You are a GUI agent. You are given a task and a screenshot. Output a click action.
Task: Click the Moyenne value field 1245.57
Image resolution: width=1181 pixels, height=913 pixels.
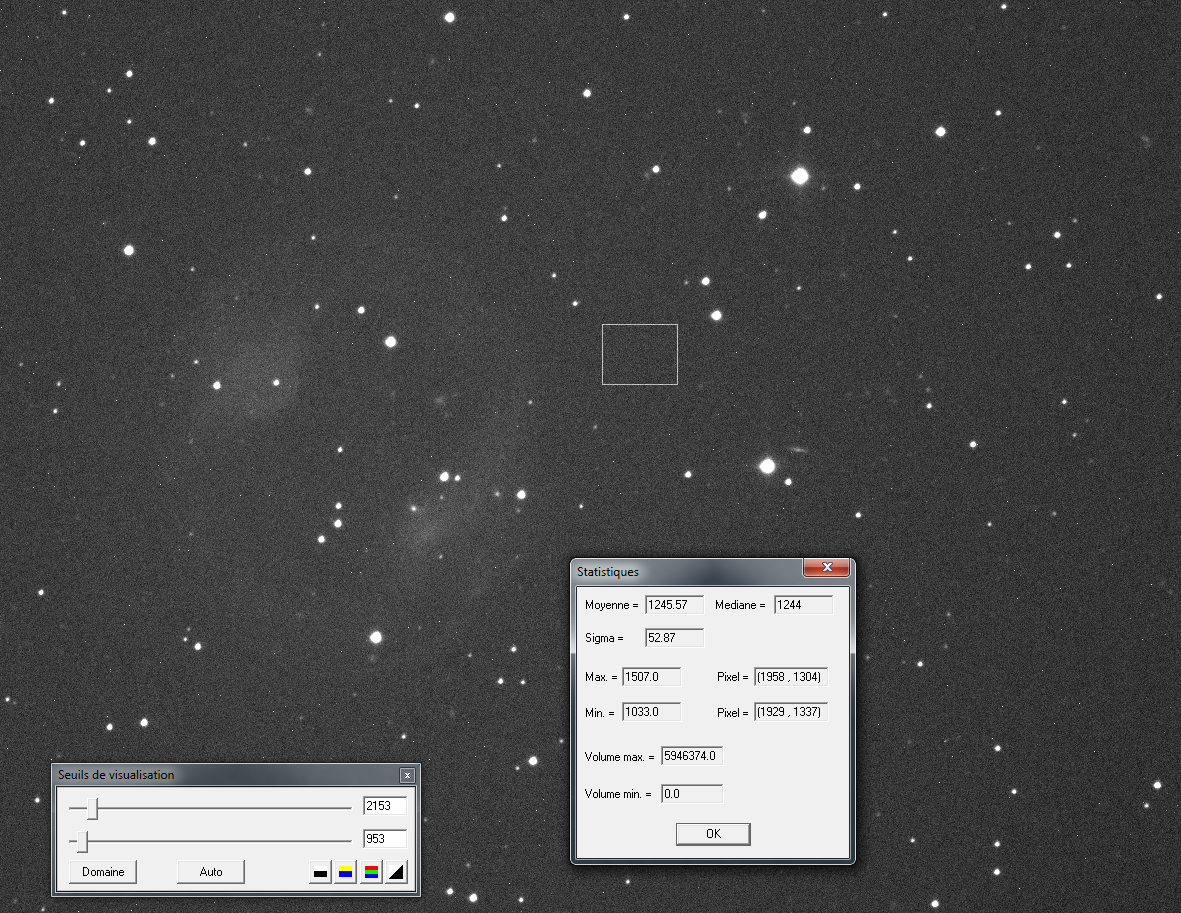[x=674, y=605]
